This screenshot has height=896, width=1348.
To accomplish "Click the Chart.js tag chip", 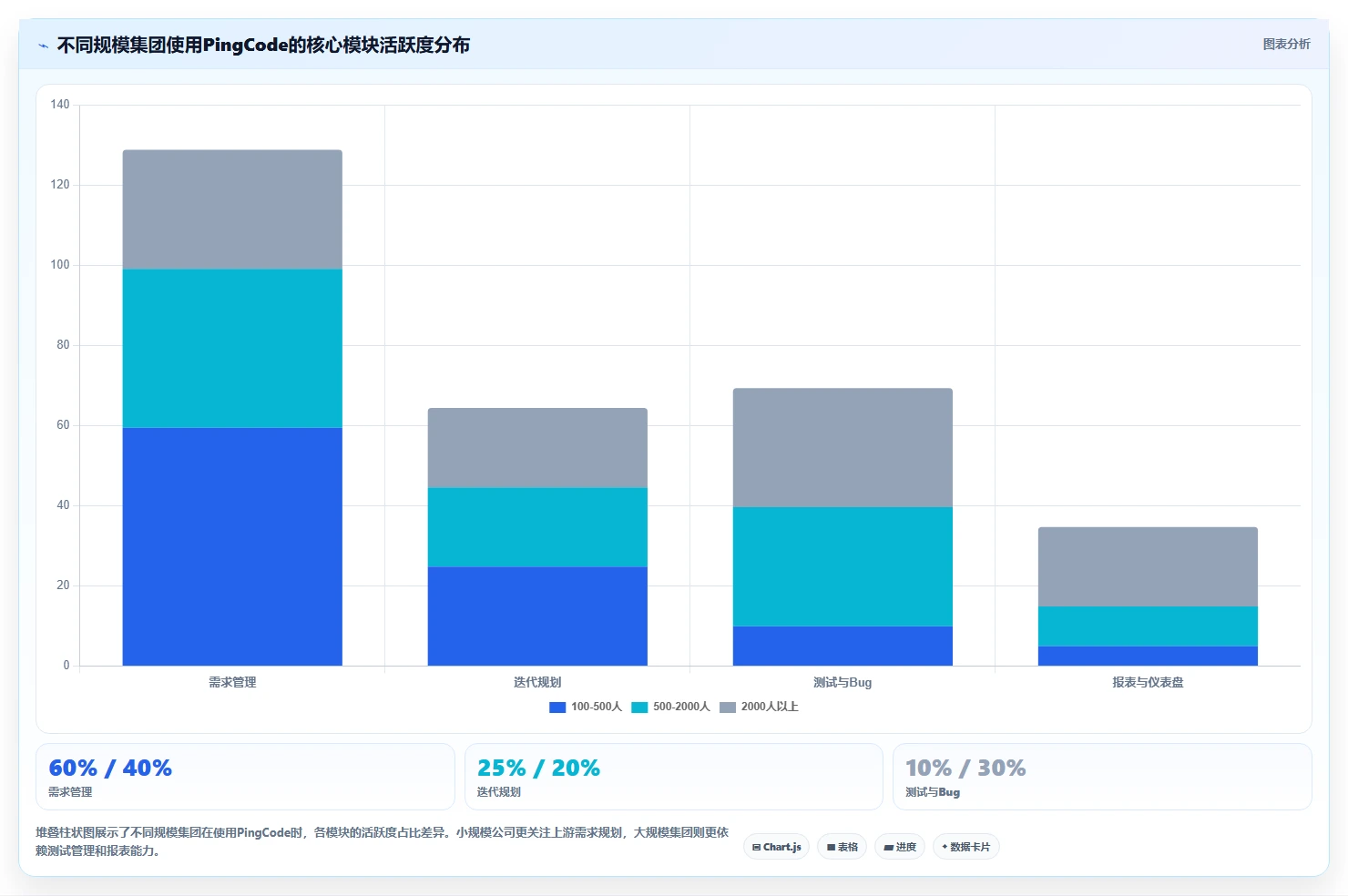I will pos(777,847).
